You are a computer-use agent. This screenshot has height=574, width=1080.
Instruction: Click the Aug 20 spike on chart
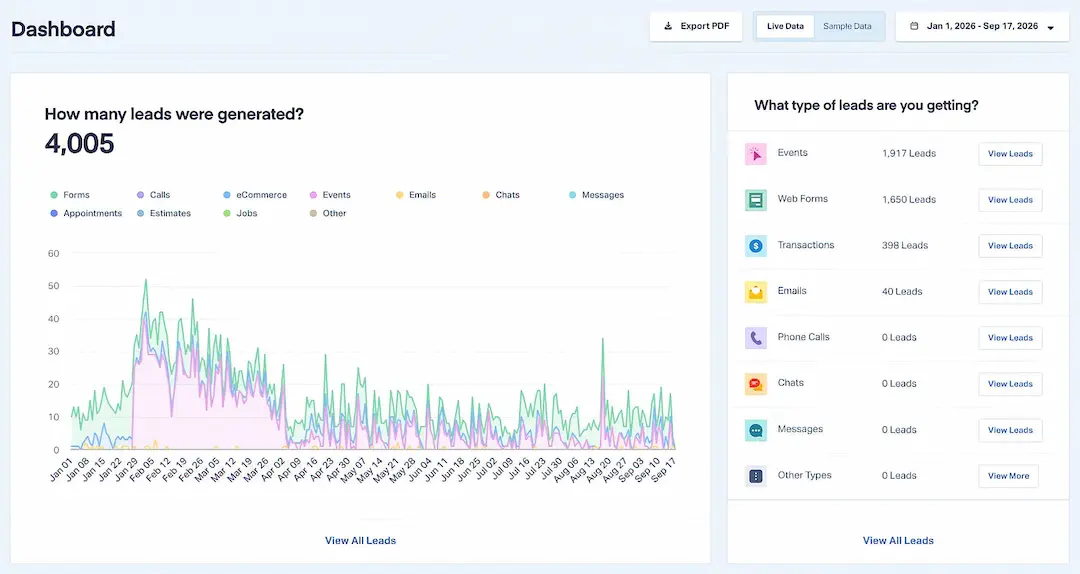pyautogui.click(x=603, y=339)
